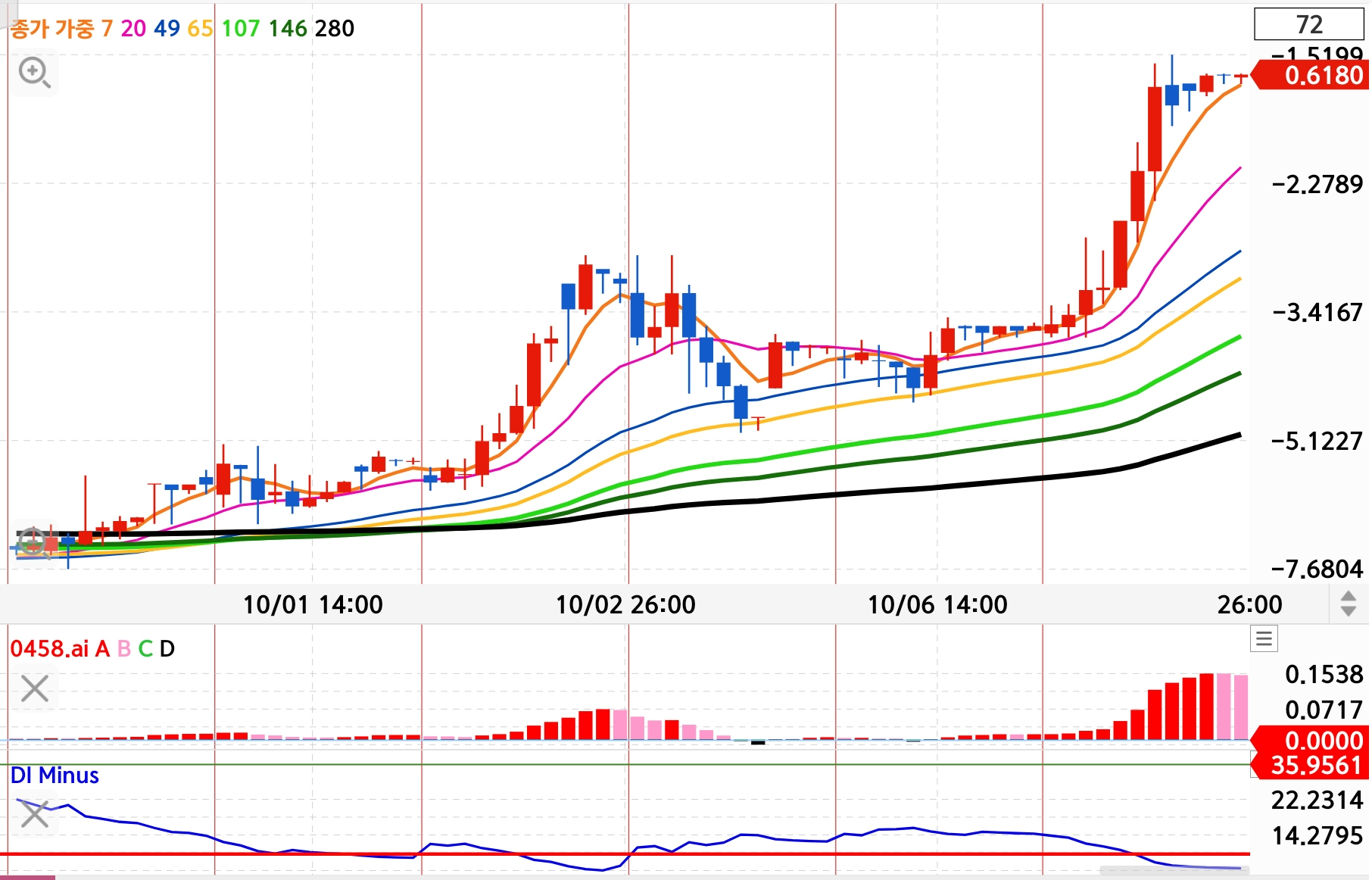Click the crosshair target marker at chart start
This screenshot has height=880, width=1372.
(x=32, y=542)
